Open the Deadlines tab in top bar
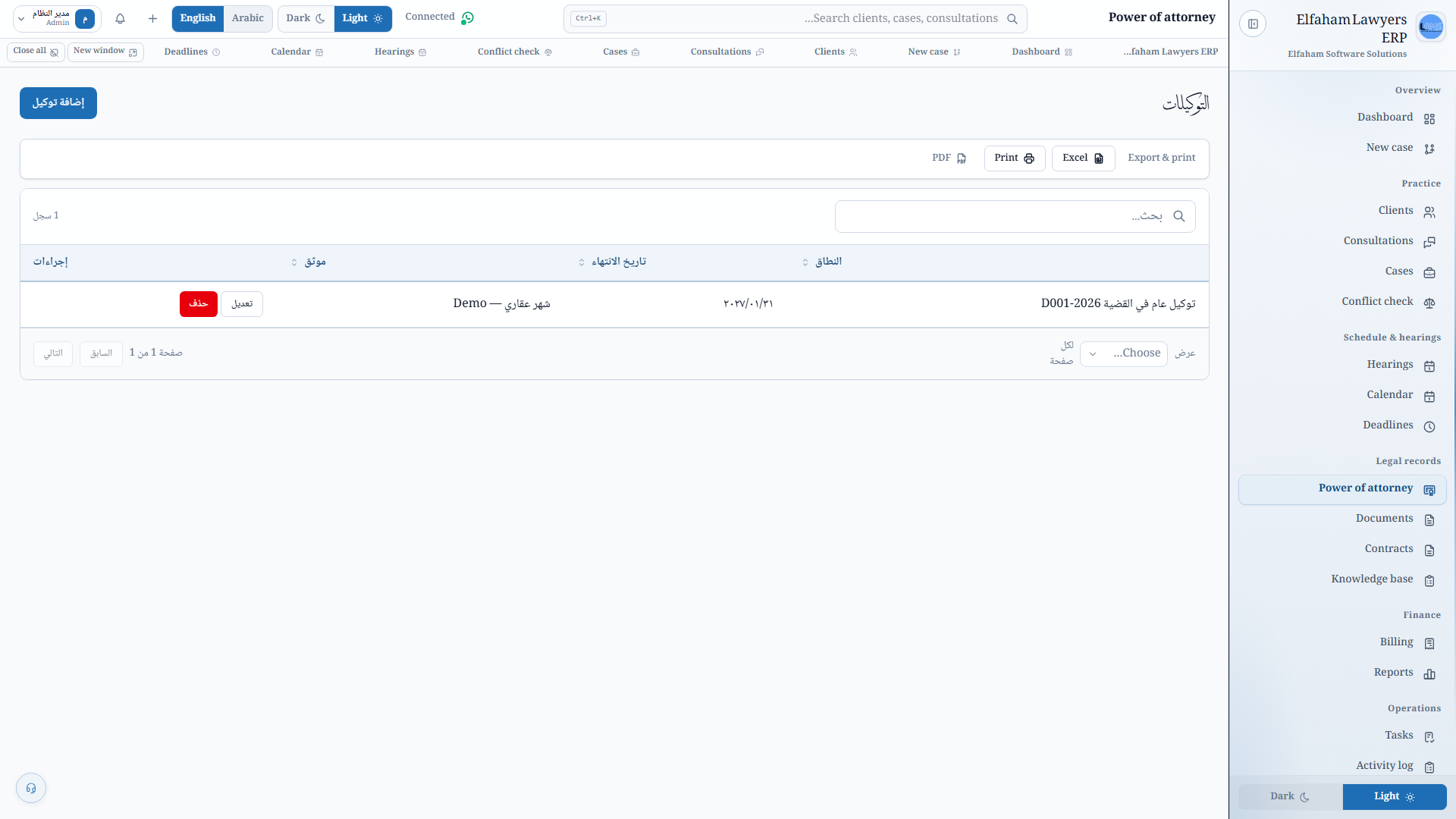Viewport: 1456px width, 819px height. tap(192, 52)
